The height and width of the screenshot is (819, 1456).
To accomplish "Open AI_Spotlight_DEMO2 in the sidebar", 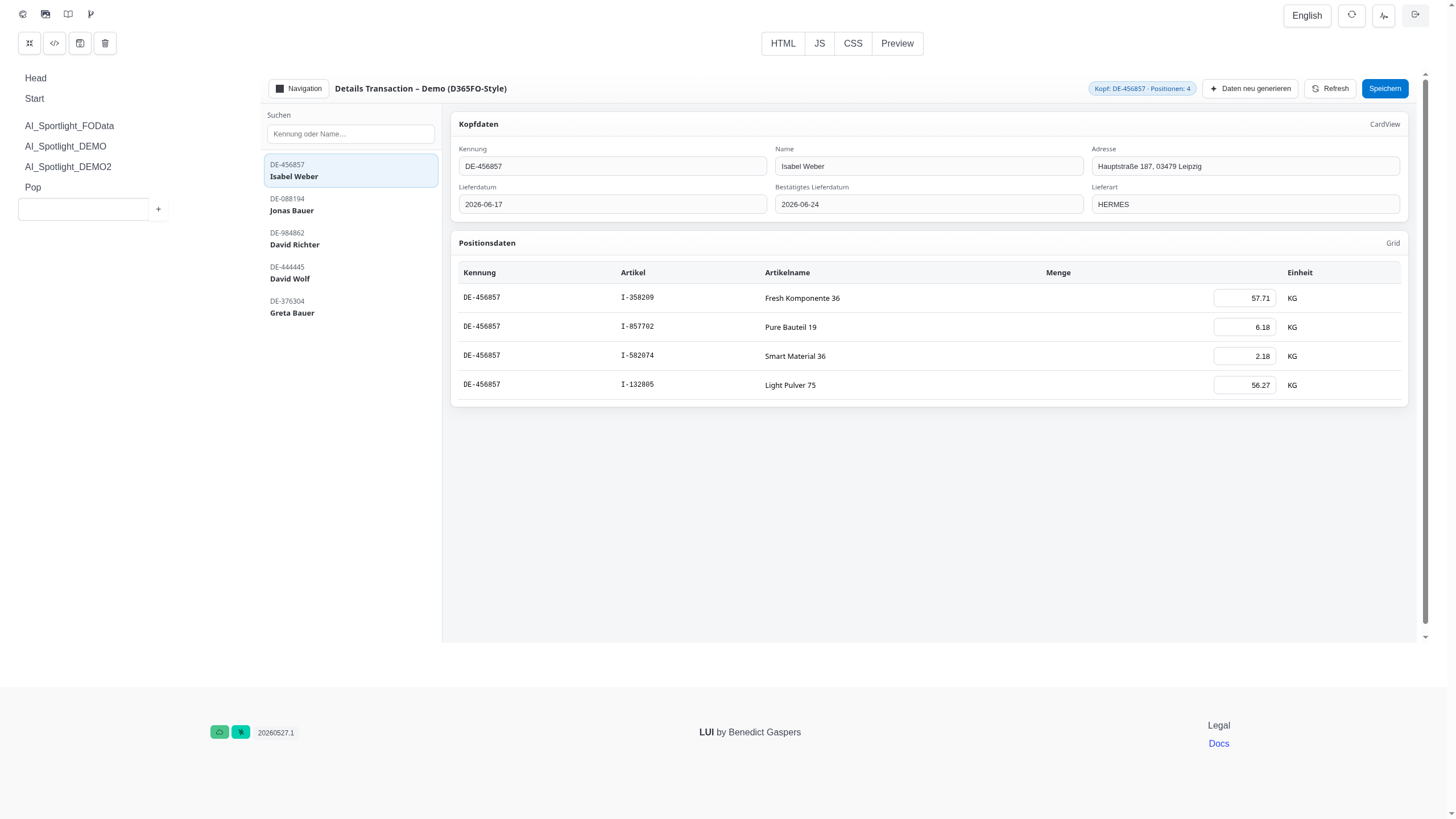I will pos(68,167).
